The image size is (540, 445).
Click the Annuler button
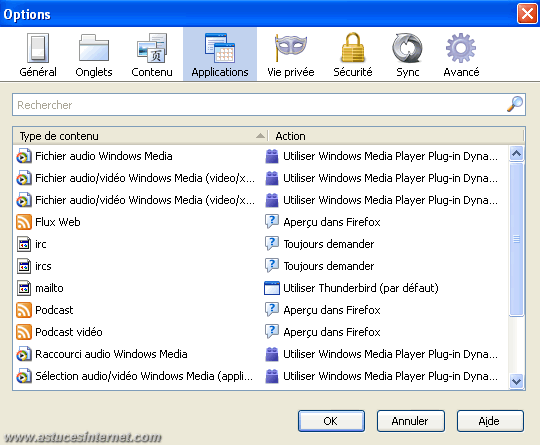411,421
